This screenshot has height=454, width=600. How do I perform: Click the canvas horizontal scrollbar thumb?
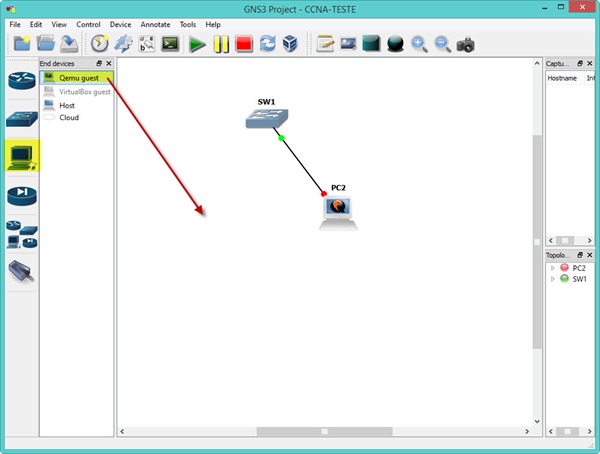coord(324,431)
